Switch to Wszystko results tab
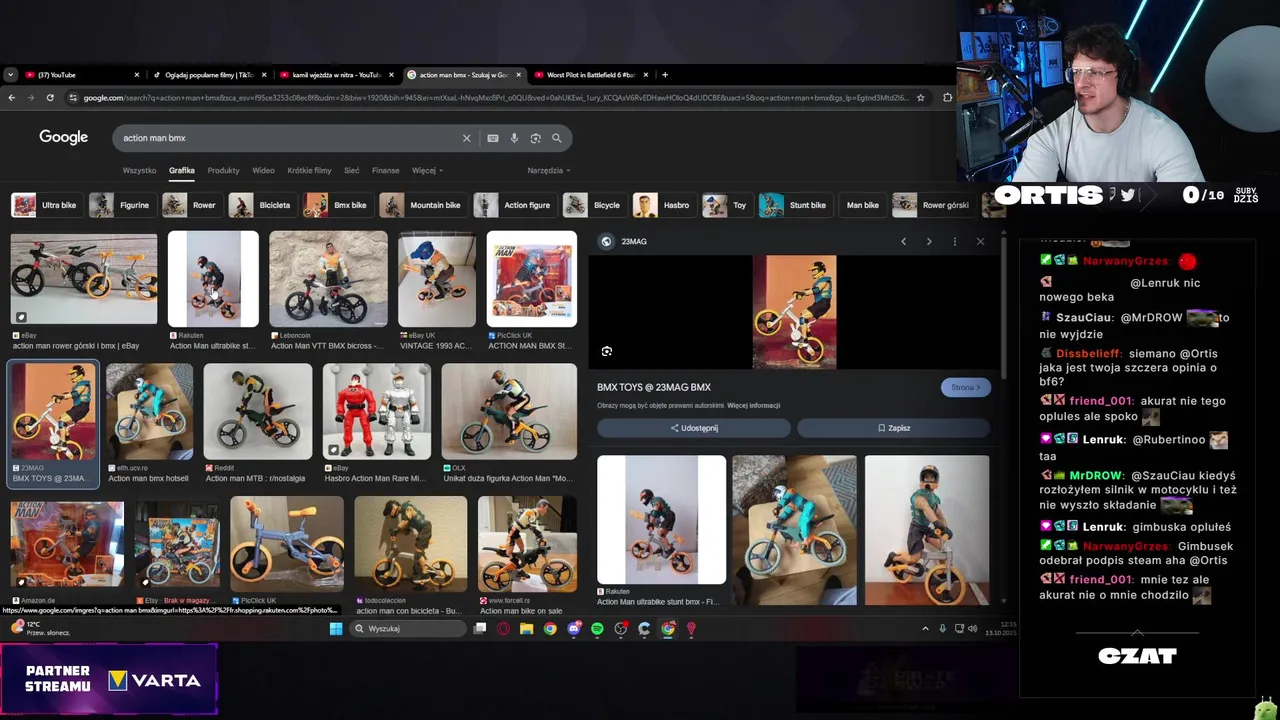The height and width of the screenshot is (720, 1280). coord(139,170)
